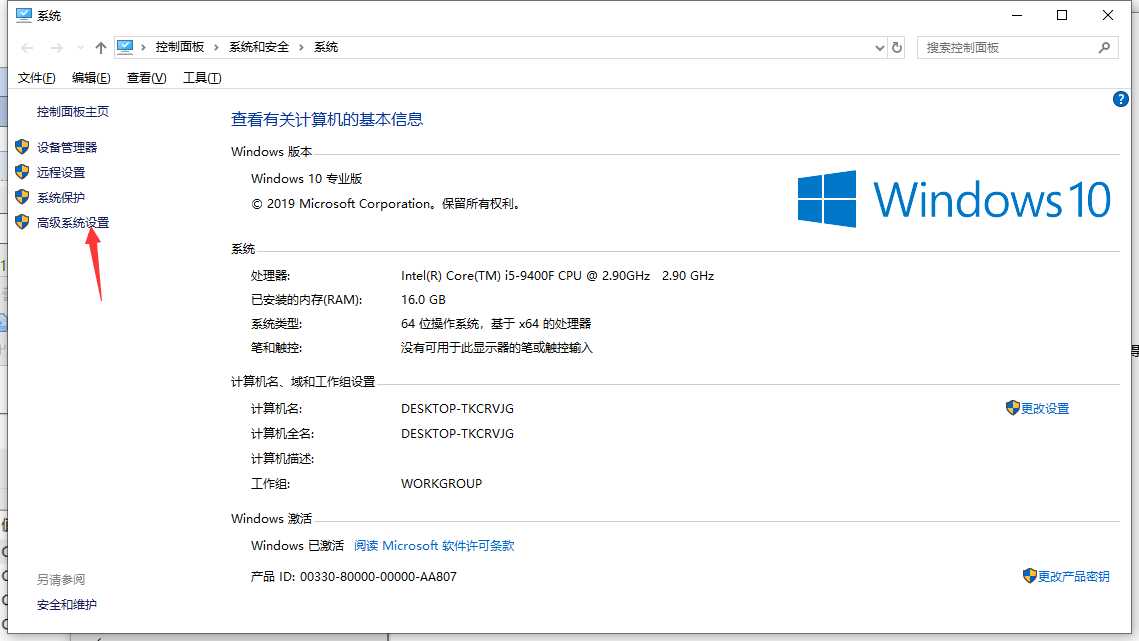
Task: Select WORKGROUP value text
Action: pos(441,483)
